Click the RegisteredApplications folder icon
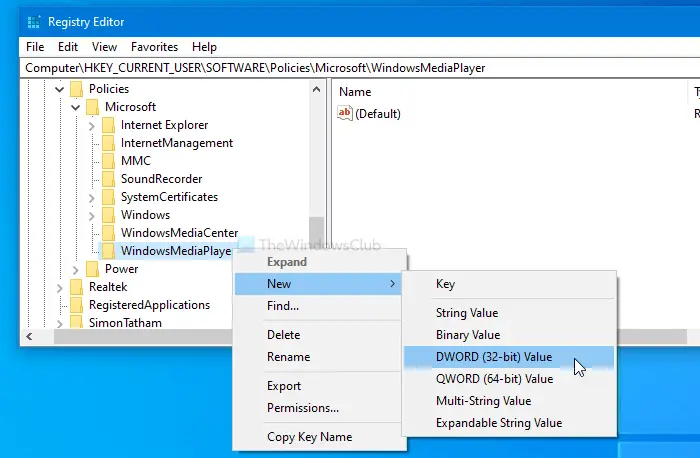 coord(77,305)
